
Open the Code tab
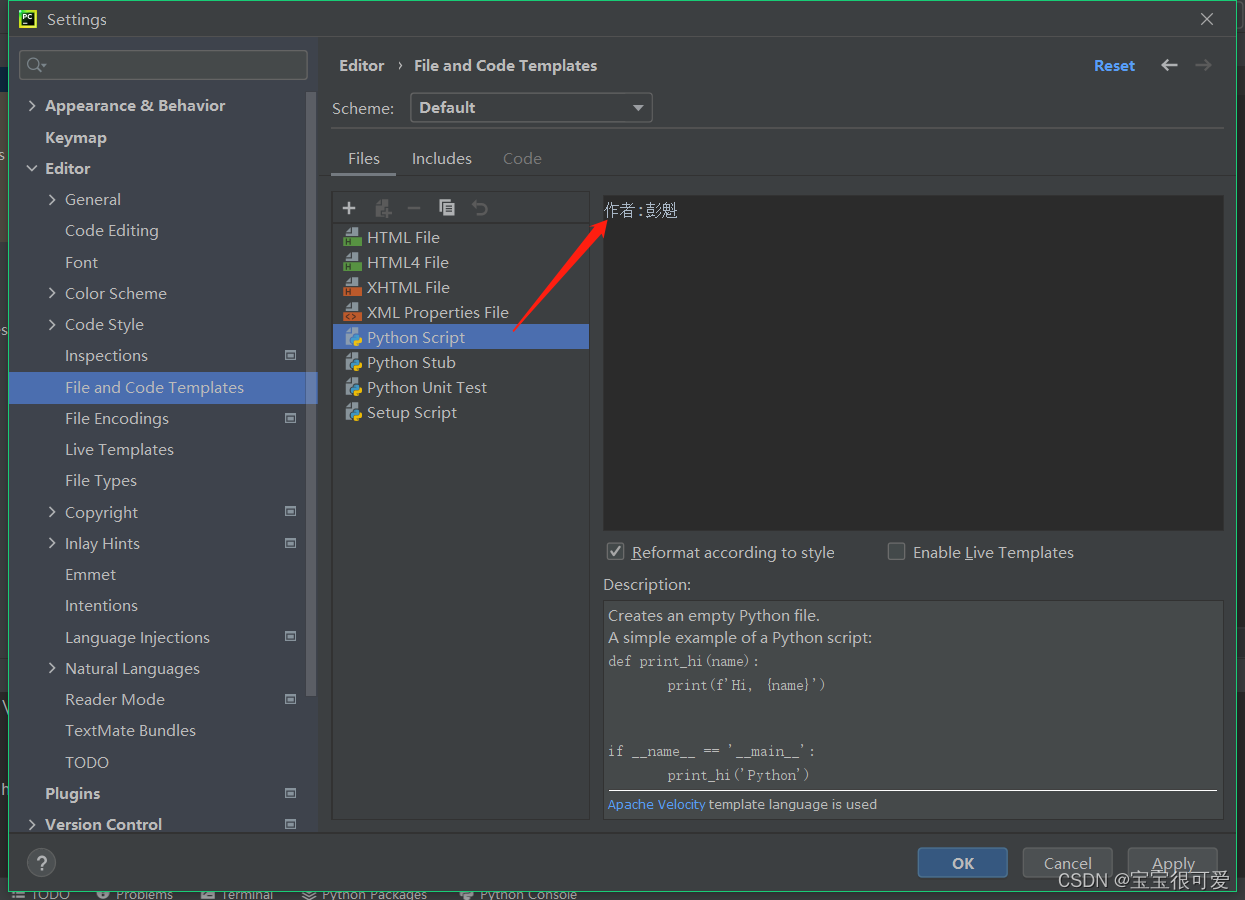[x=522, y=158]
